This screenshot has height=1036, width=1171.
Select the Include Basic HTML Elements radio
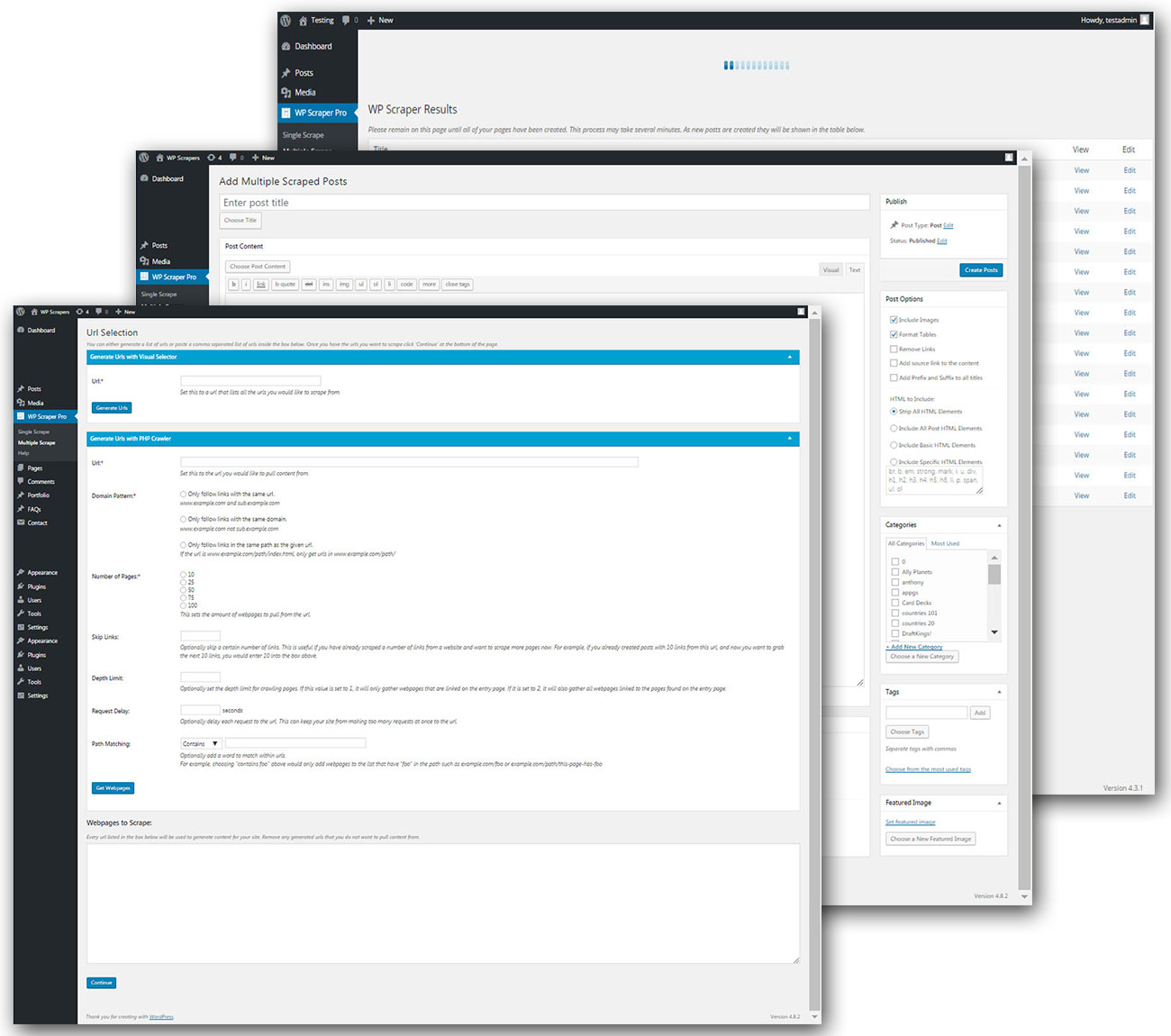pyautogui.click(x=894, y=444)
